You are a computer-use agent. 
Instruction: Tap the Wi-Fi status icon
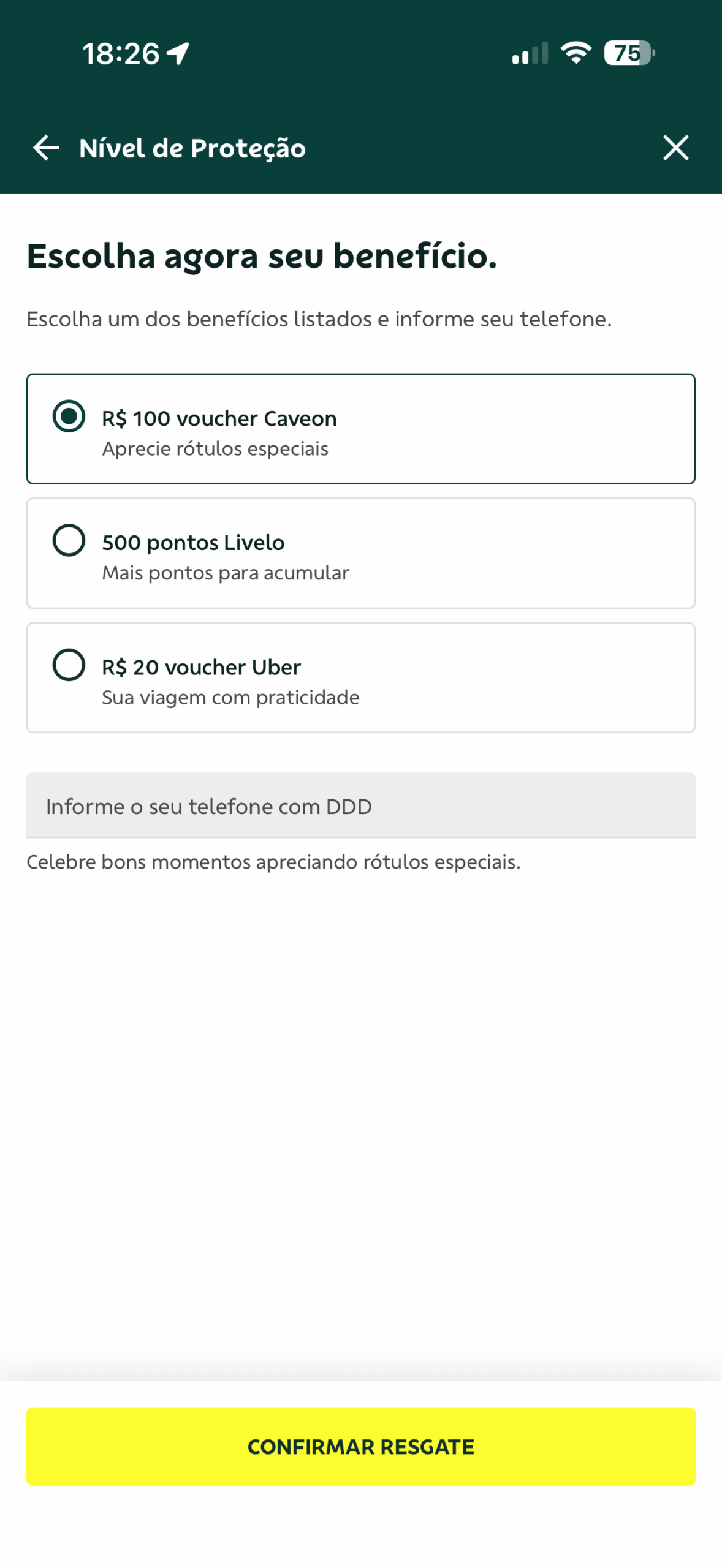[x=576, y=53]
